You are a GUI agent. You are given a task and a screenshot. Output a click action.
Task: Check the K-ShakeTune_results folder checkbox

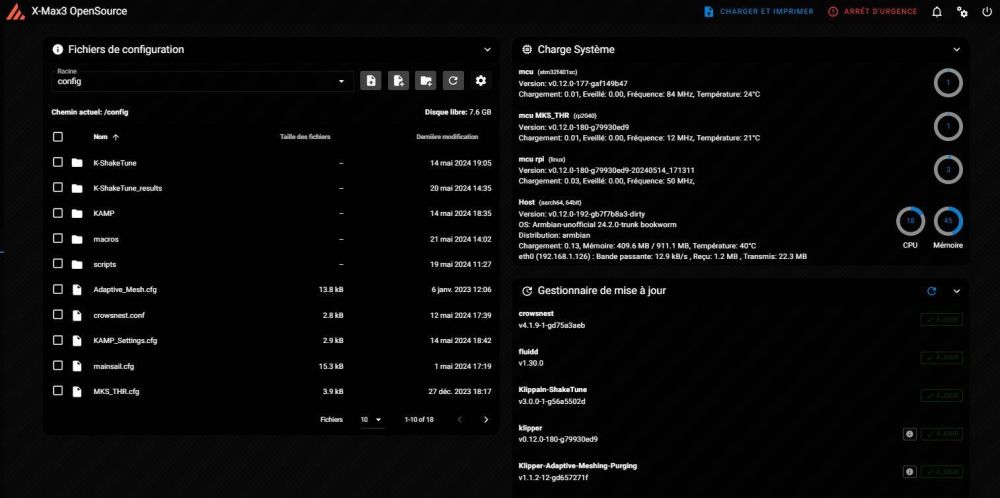58,187
